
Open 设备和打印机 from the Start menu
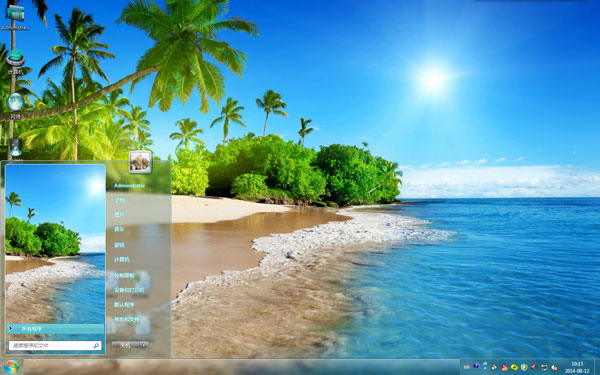click(x=129, y=290)
